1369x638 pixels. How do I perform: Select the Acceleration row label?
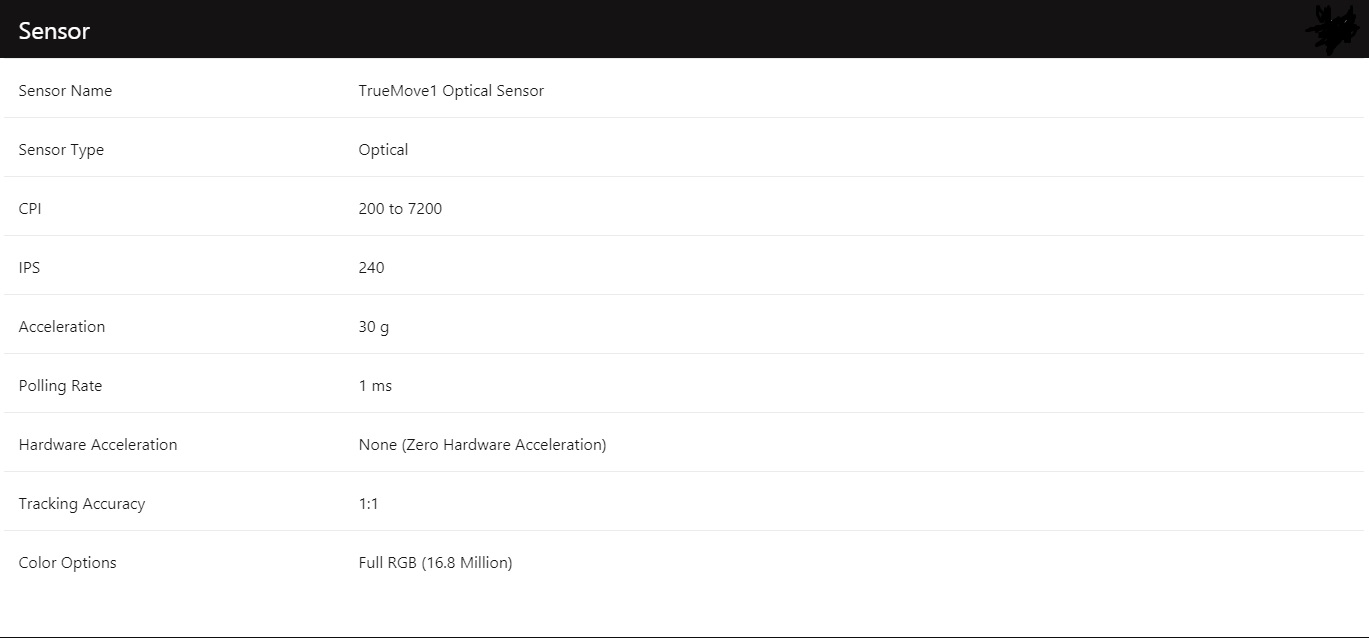[61, 327]
